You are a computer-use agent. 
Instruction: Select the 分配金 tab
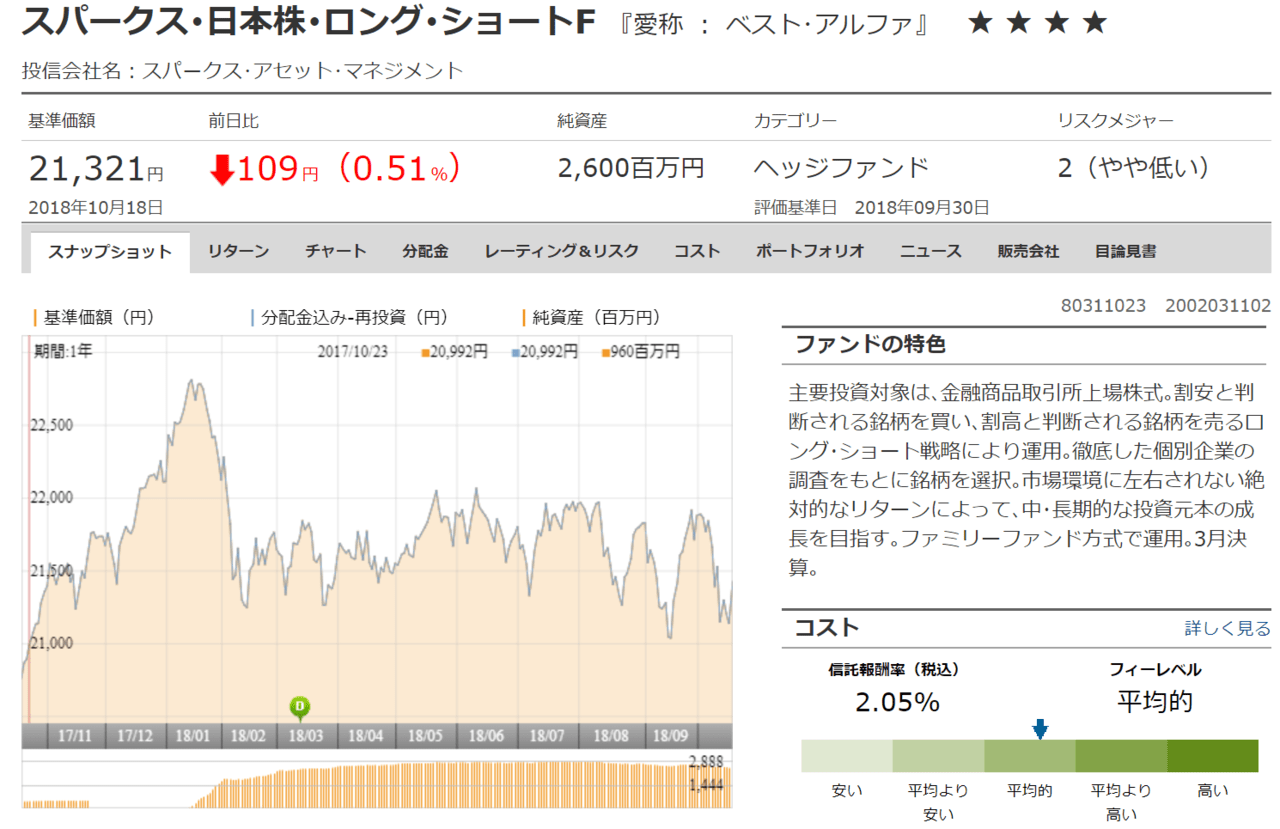(425, 252)
